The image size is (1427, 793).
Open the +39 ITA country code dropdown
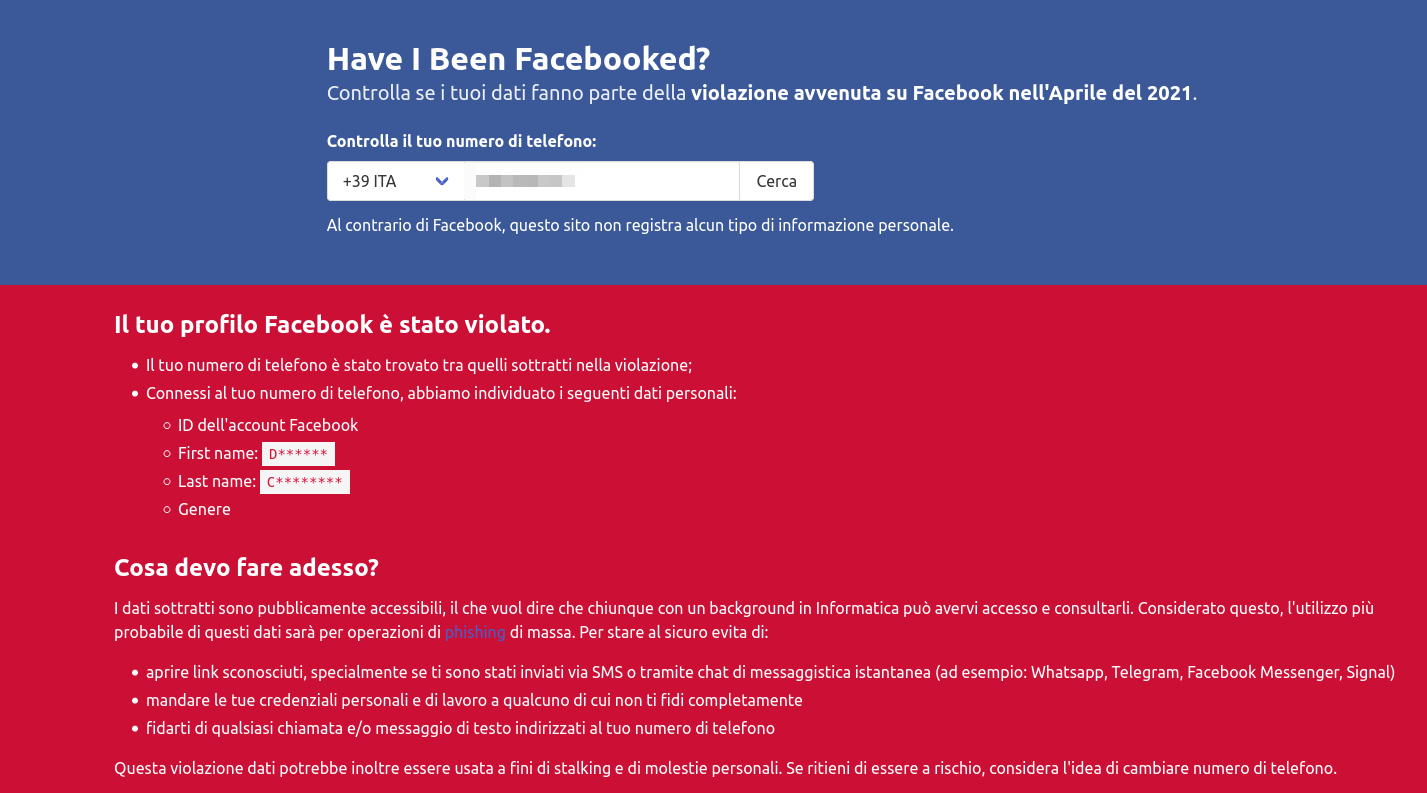tap(396, 181)
